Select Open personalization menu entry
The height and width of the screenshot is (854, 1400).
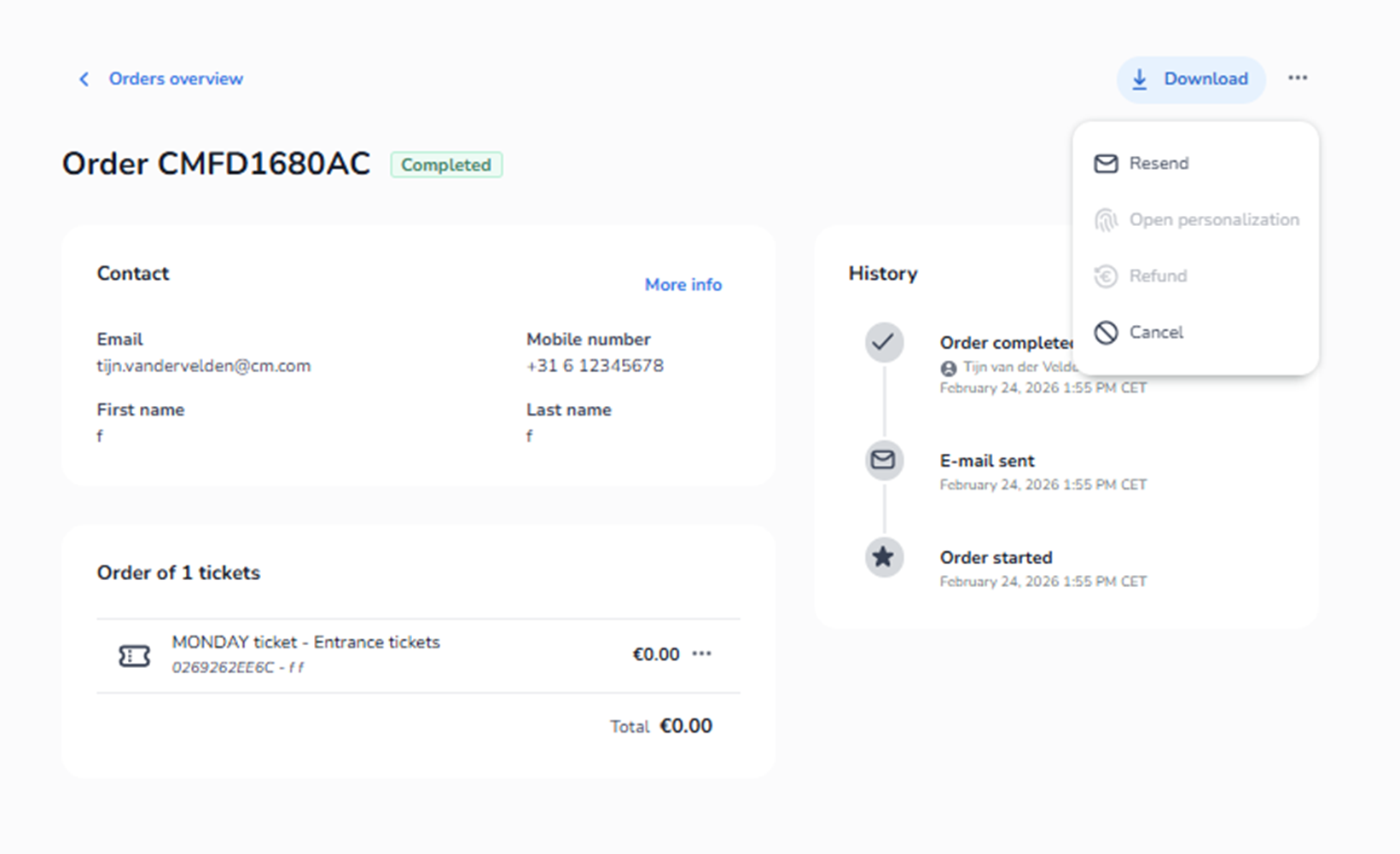pyautogui.click(x=1213, y=220)
